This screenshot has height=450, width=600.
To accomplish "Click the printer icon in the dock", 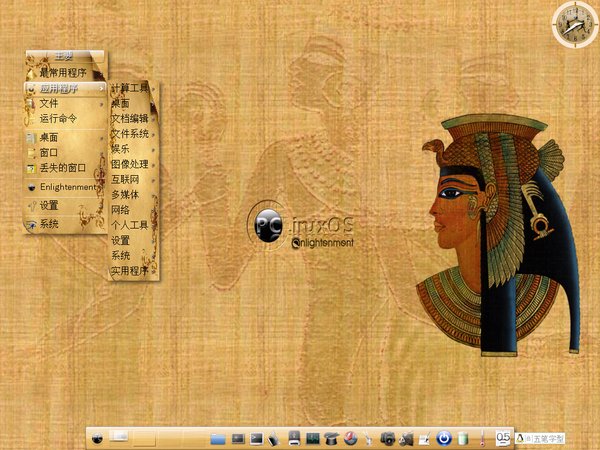I will coord(294,438).
